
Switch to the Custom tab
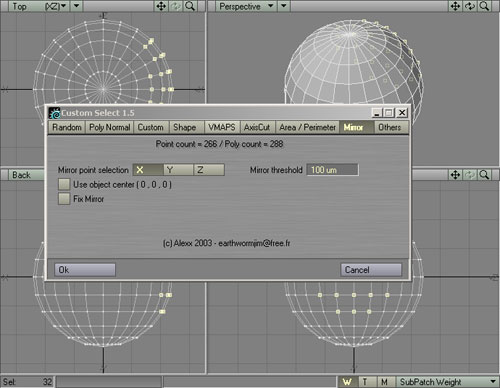(151, 127)
